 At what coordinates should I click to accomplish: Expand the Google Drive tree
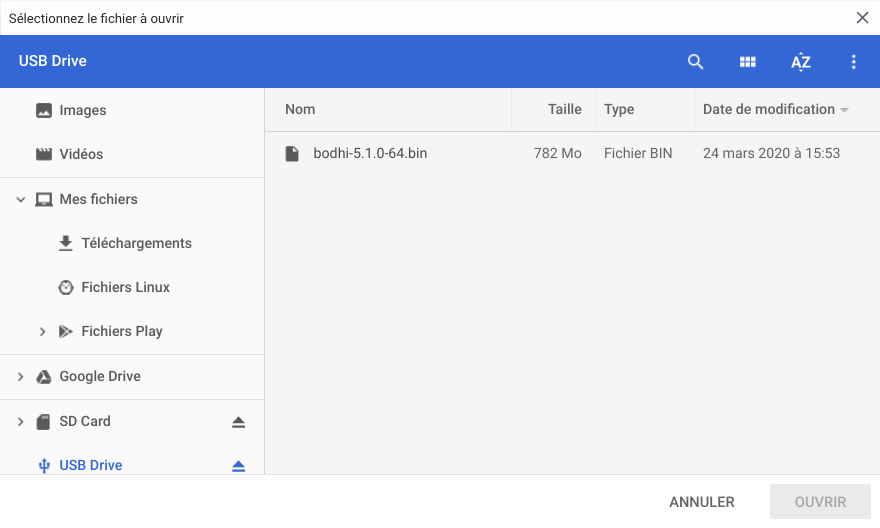pos(21,377)
